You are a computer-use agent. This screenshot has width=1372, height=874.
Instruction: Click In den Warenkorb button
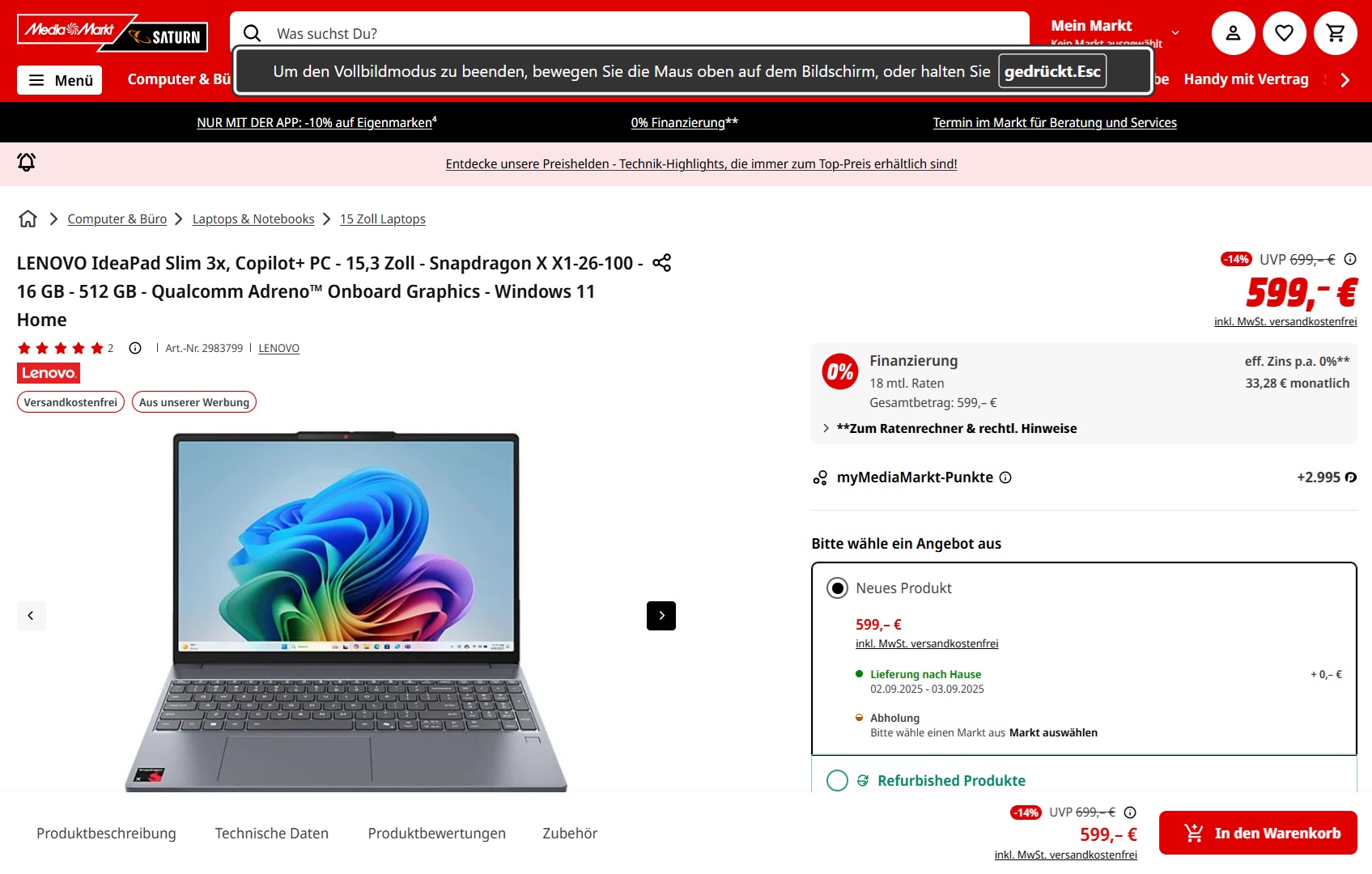1258,833
